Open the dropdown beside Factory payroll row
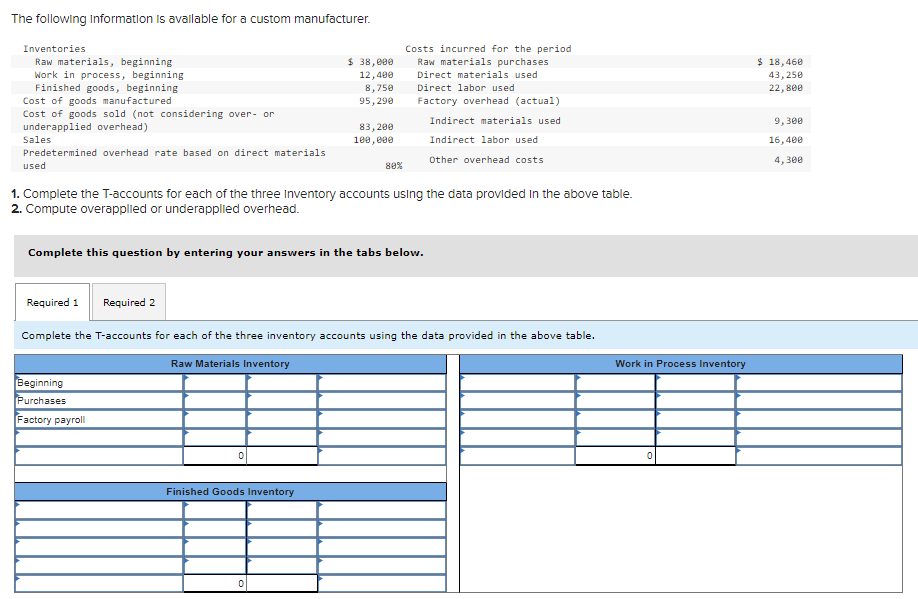The height and width of the screenshot is (599, 918). tap(185, 417)
